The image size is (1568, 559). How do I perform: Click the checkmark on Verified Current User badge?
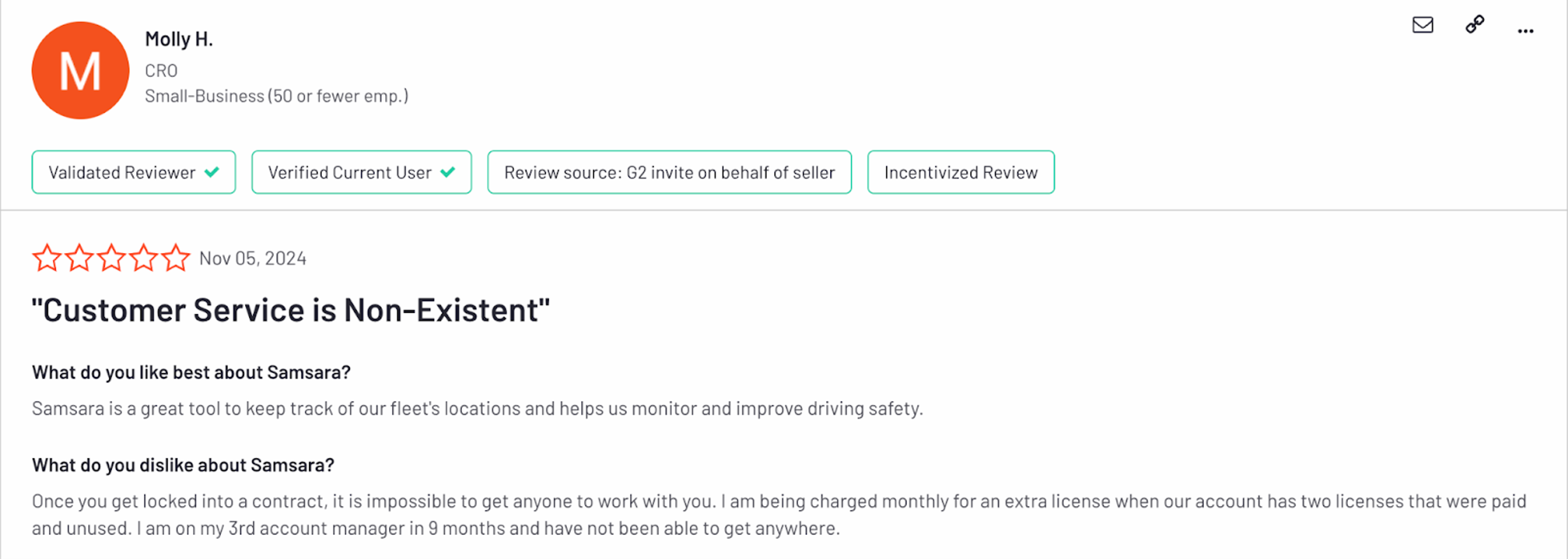[x=448, y=172]
